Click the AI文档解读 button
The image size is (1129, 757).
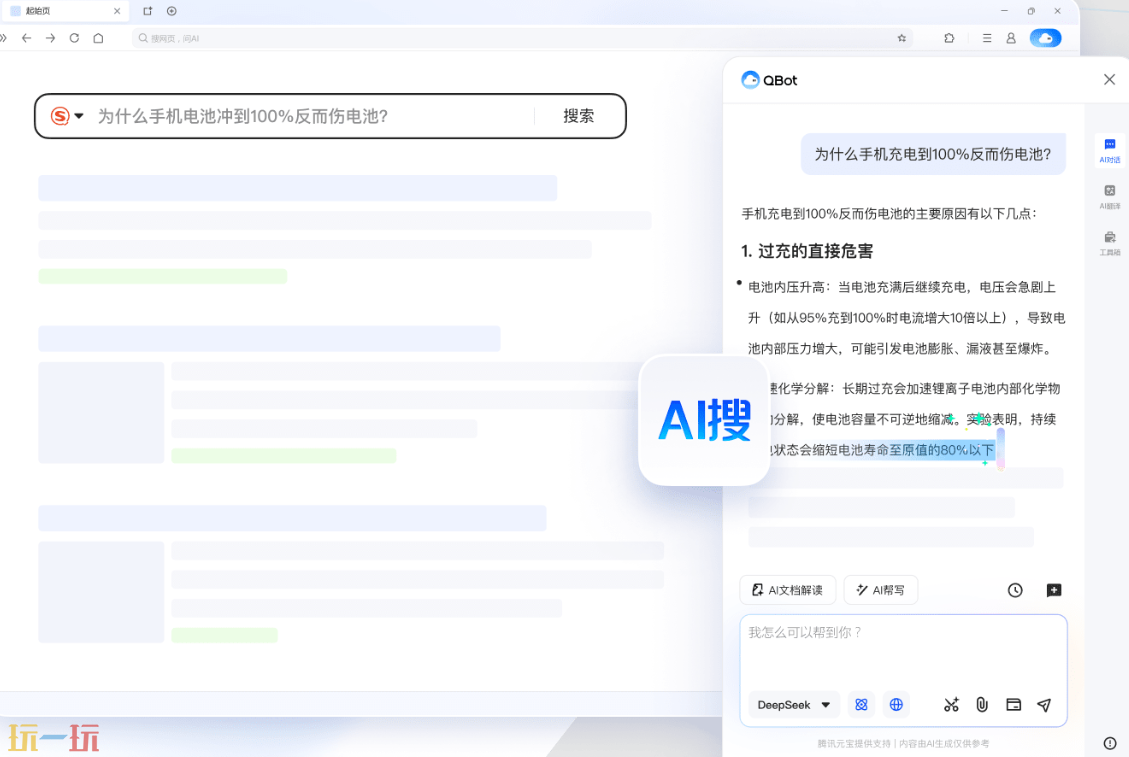[x=787, y=590]
